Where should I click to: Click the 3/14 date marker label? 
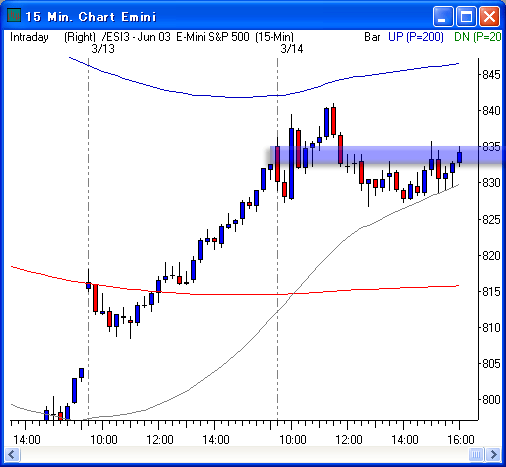(x=292, y=49)
